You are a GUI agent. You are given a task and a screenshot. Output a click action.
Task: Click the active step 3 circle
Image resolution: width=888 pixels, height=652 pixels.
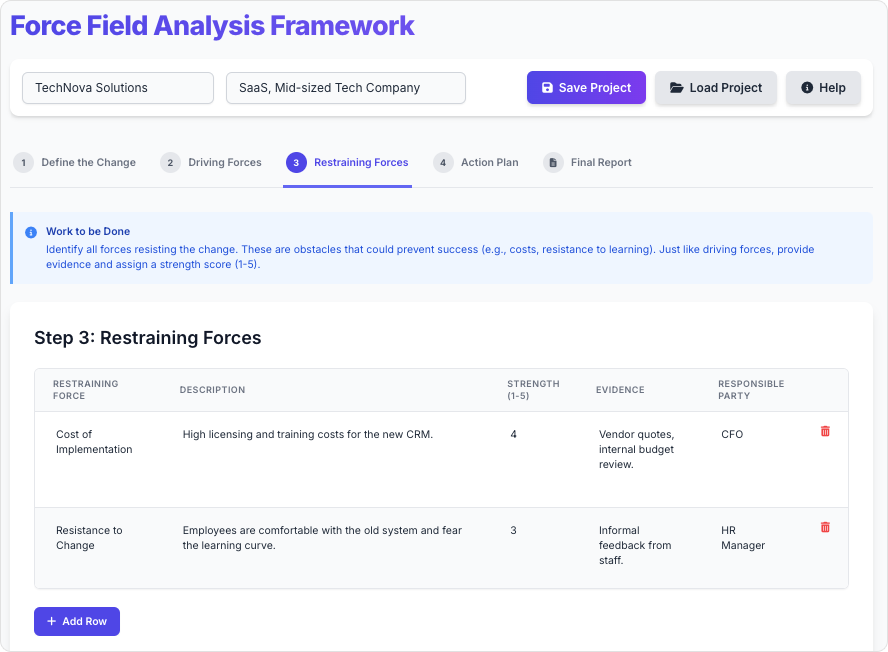[x=296, y=163]
